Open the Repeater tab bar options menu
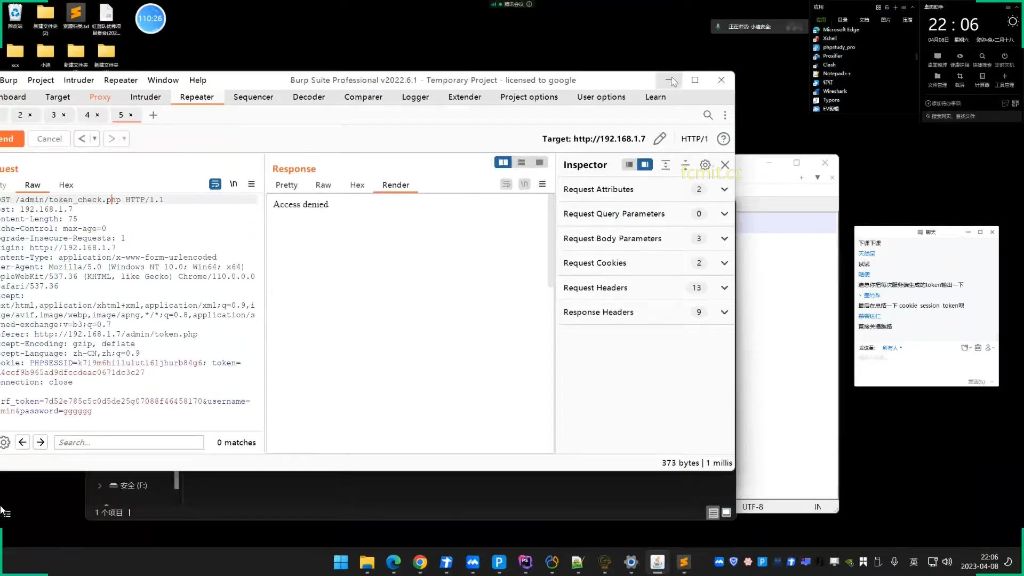This screenshot has height=576, width=1024. (x=725, y=115)
